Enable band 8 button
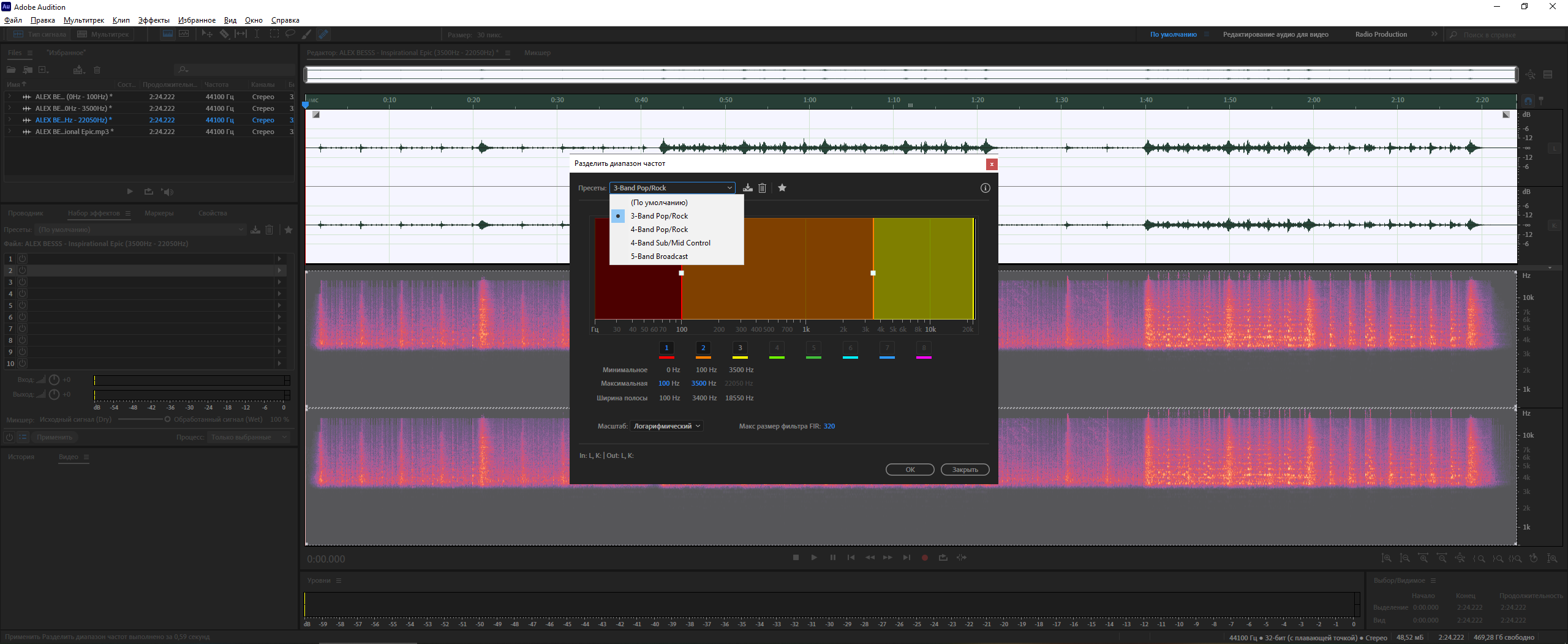1568x644 pixels. tap(924, 348)
